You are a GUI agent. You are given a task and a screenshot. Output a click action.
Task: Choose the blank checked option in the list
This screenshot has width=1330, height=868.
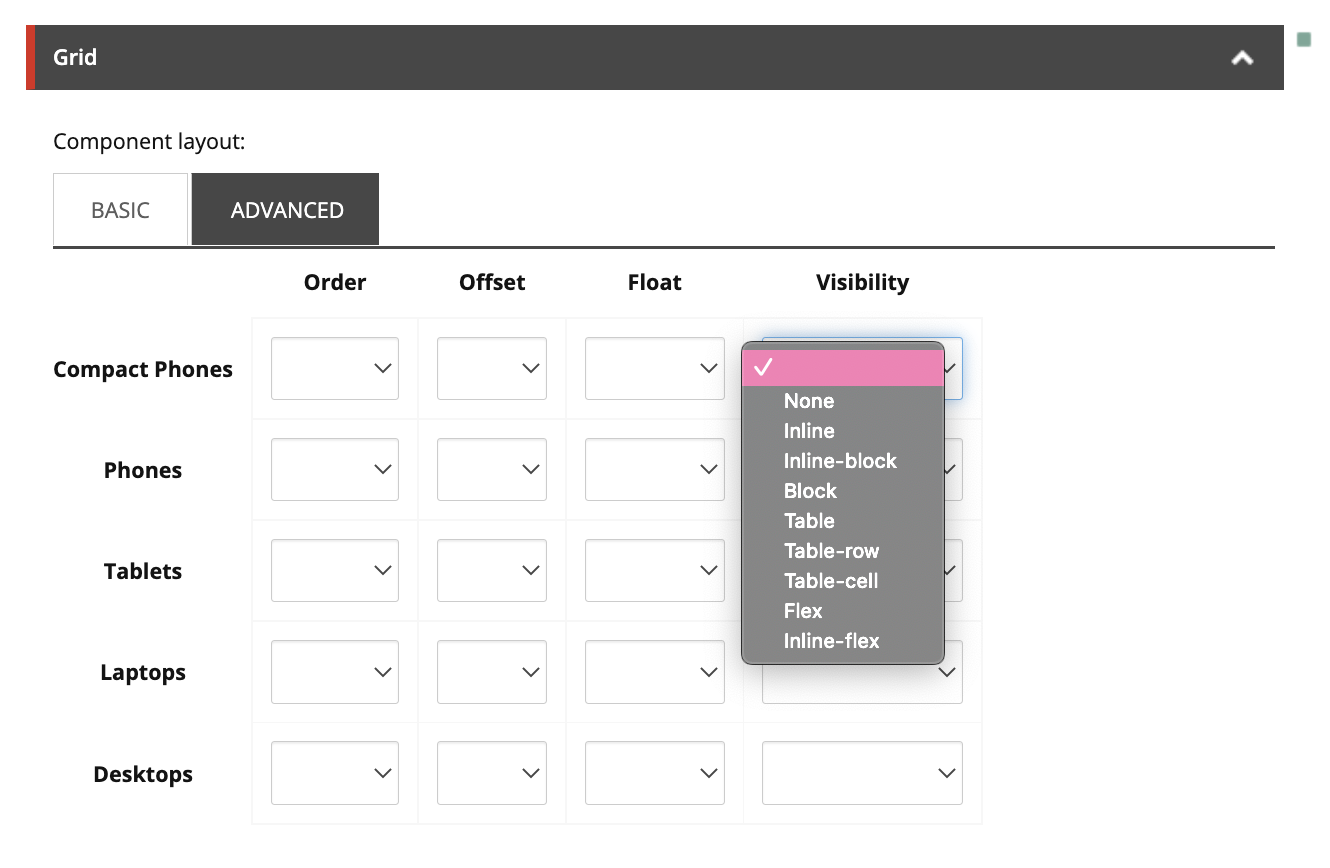843,368
